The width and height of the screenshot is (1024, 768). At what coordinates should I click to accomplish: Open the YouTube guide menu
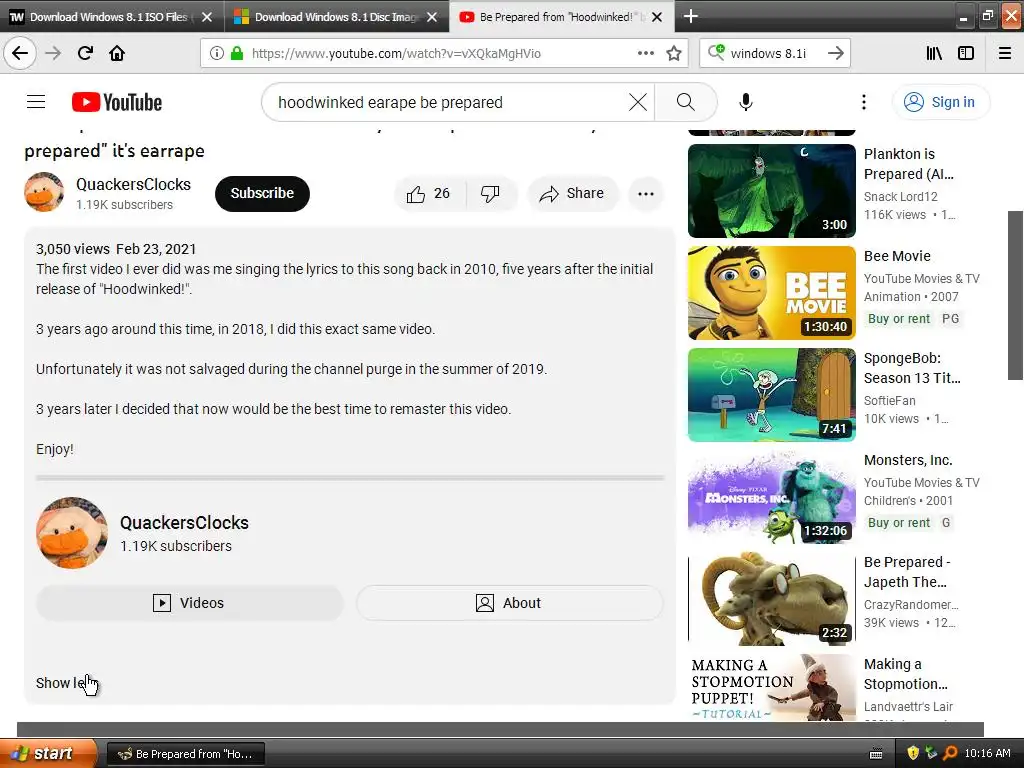36,102
